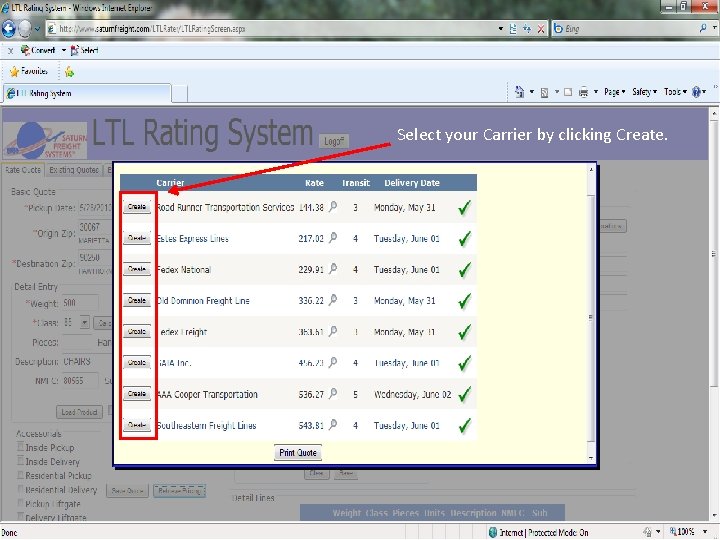Image resolution: width=720 pixels, height=540 pixels.
Task: Toggle the Inside Delivery checkbox
Action: 20,461
